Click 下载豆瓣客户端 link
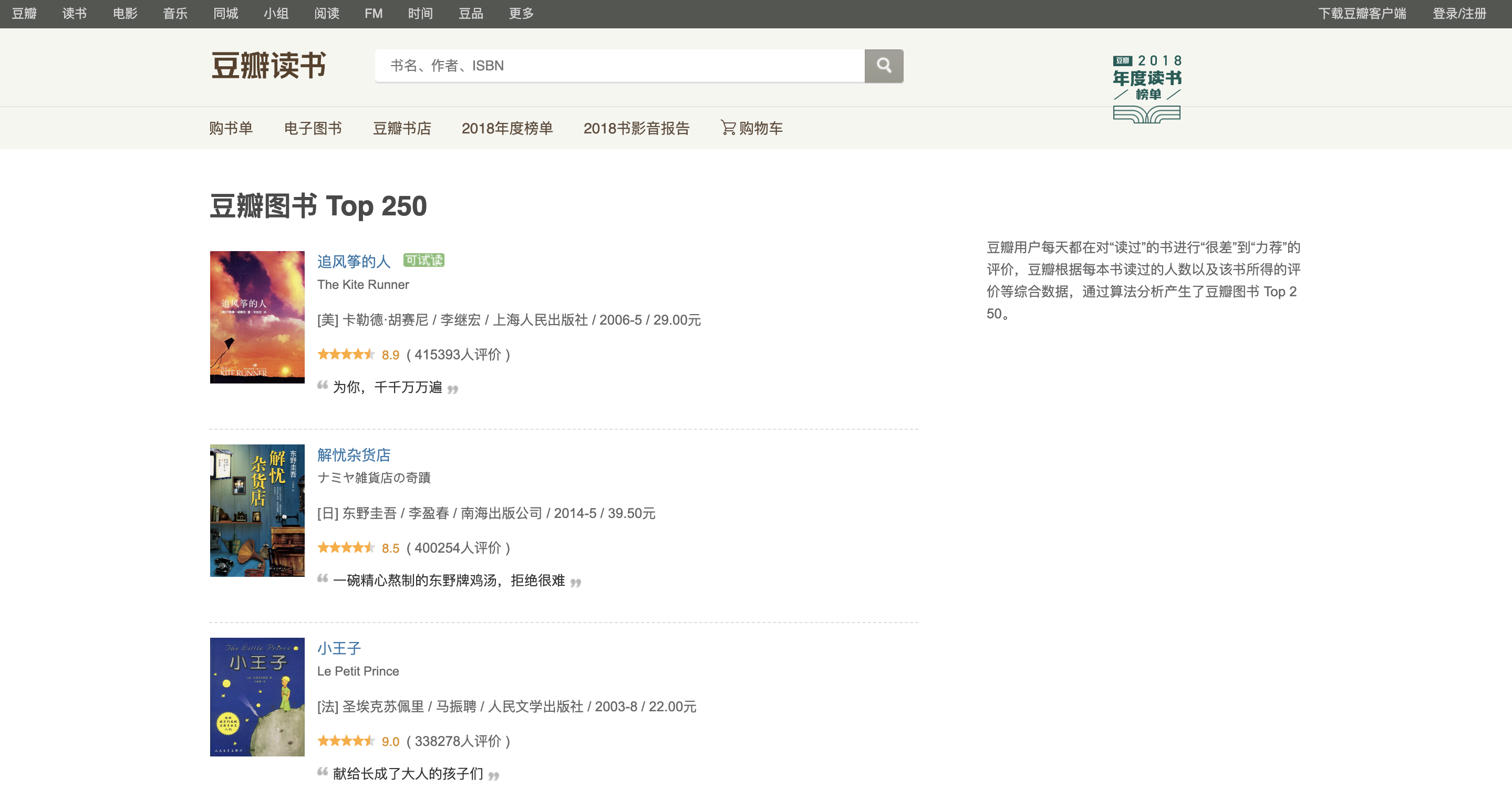This screenshot has width=1512, height=809. point(1362,14)
